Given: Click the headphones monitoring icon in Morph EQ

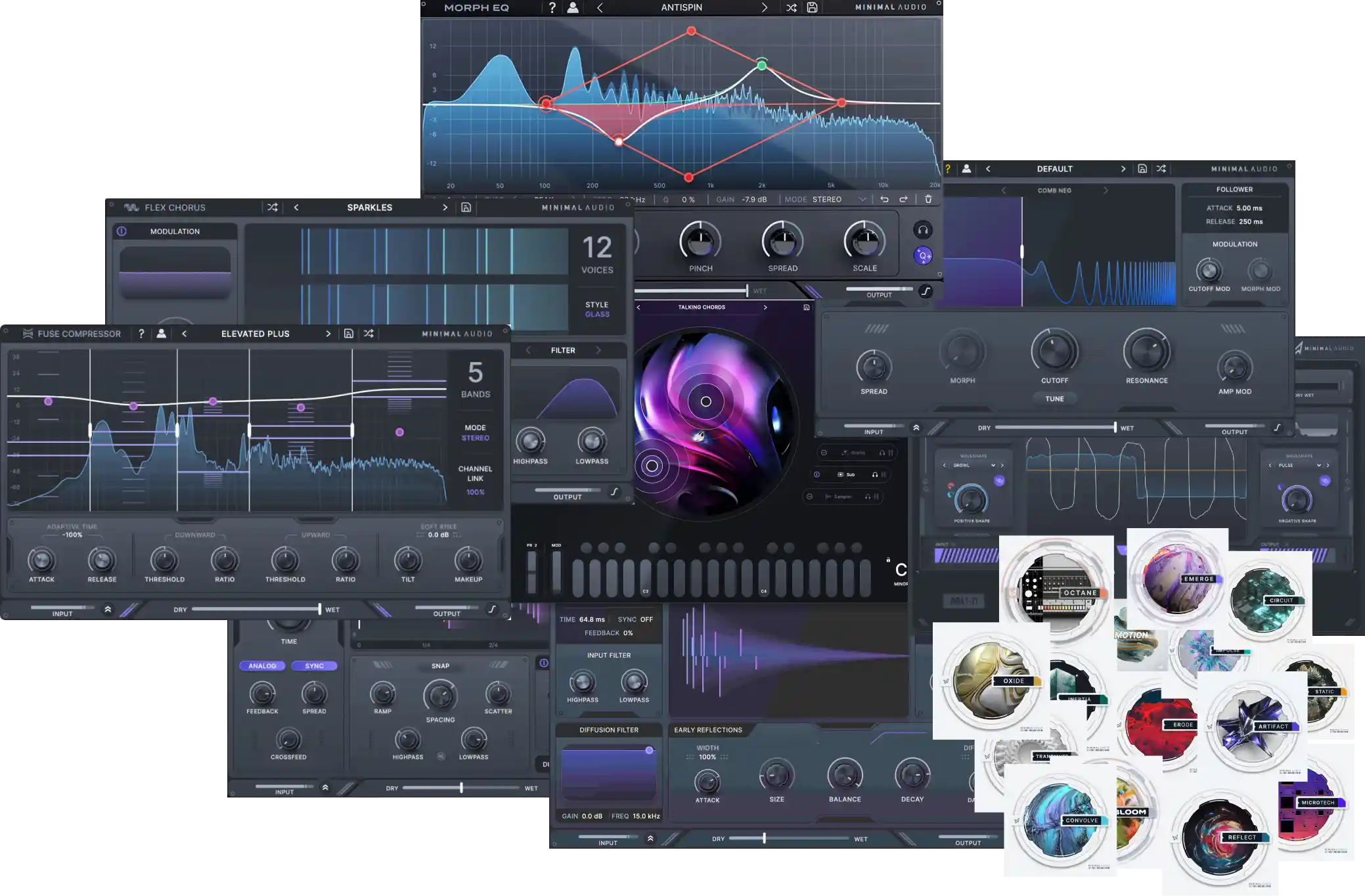Looking at the screenshot, I should [924, 231].
